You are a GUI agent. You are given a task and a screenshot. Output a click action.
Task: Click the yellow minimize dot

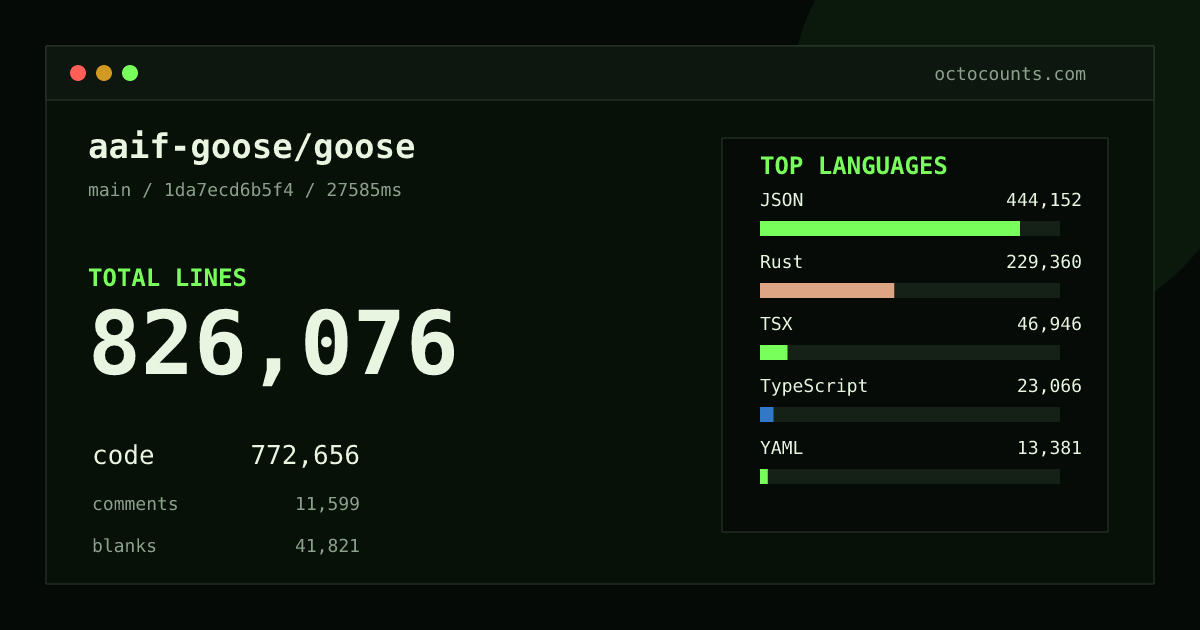104,73
